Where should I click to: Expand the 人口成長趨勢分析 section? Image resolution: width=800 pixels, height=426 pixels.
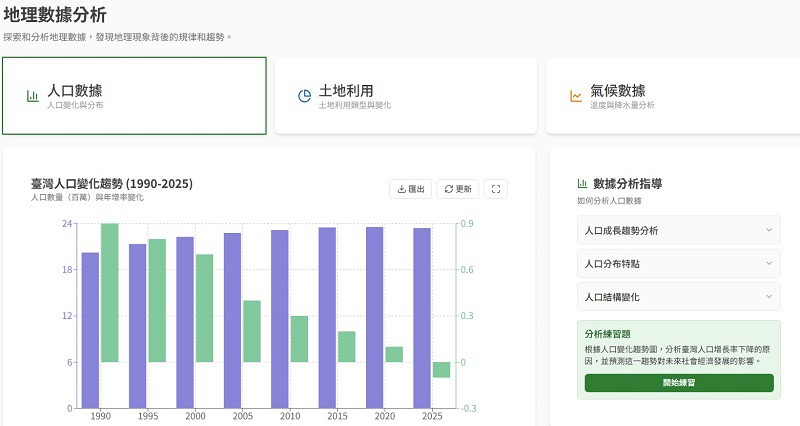679,231
